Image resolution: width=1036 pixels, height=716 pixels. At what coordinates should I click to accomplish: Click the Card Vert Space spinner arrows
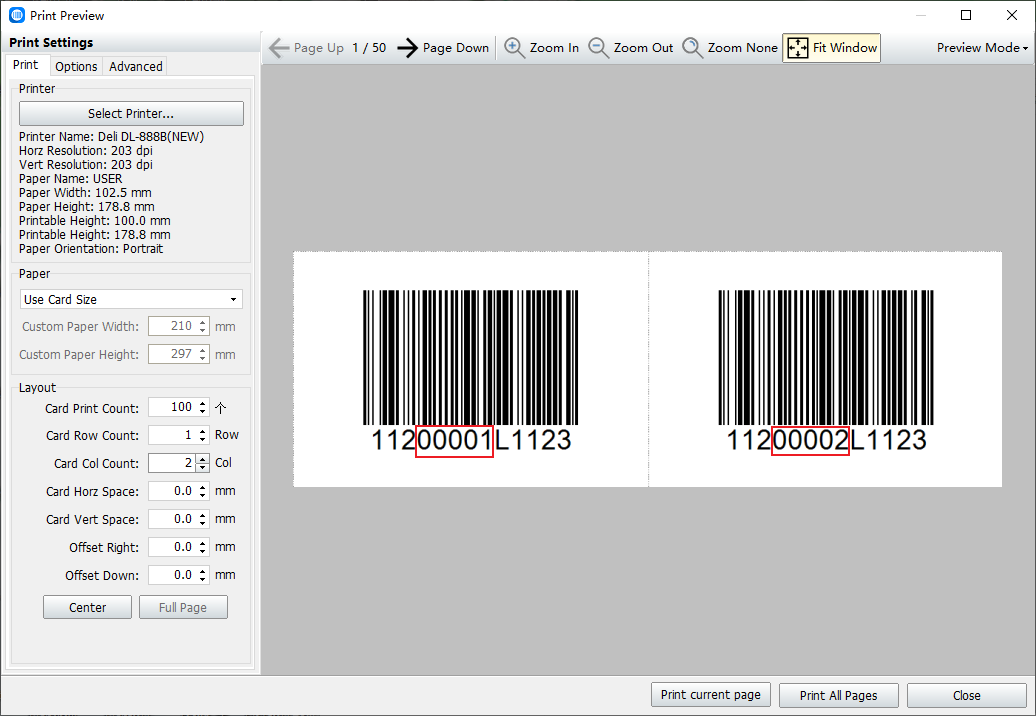coord(203,519)
